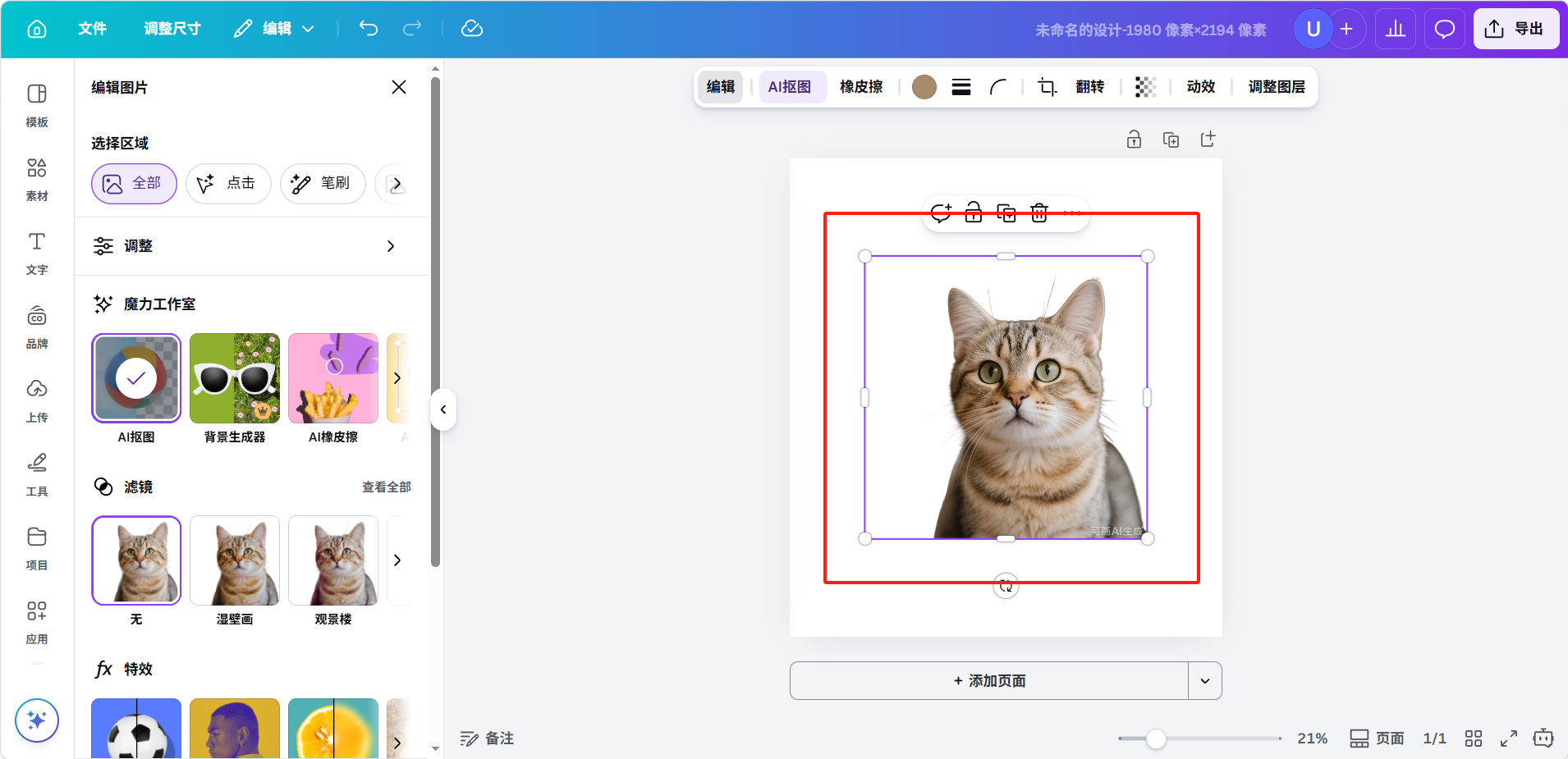Open the transparency checkerboard icon
The image size is (1568, 759).
click(1145, 87)
